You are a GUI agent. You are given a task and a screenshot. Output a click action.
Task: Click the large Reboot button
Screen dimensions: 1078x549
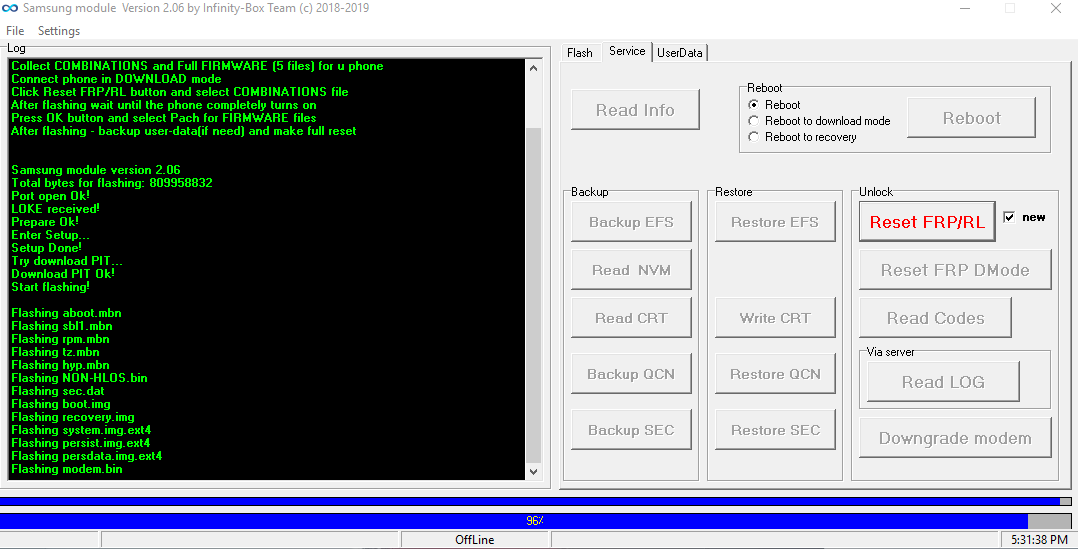(x=971, y=117)
